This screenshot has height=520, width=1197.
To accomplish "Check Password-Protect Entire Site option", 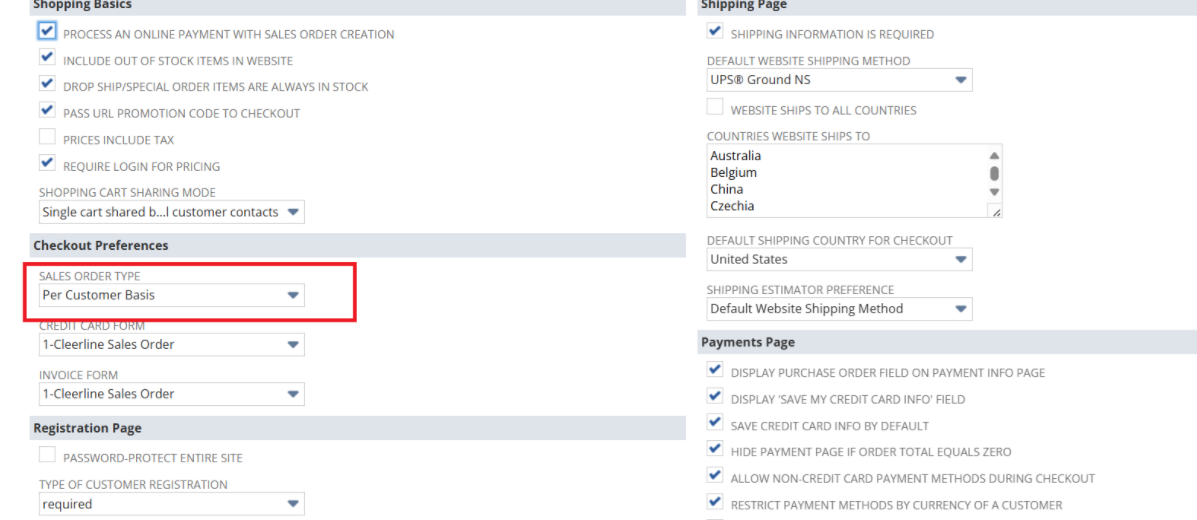I will 47,456.
